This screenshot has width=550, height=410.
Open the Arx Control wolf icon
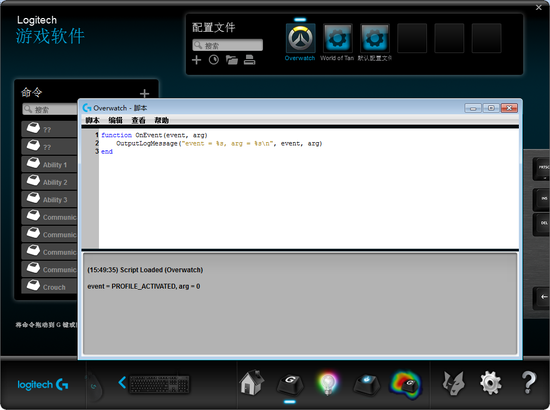453,383
